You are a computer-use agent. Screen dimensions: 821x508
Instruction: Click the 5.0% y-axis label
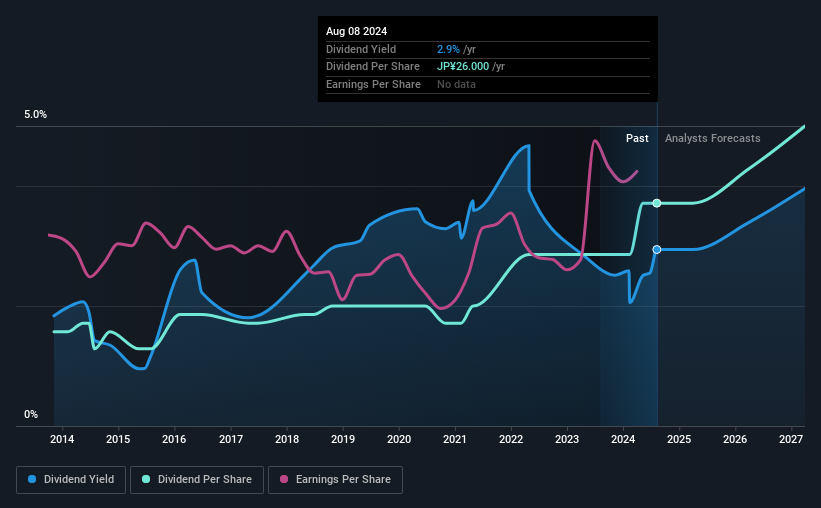pyautogui.click(x=35, y=115)
